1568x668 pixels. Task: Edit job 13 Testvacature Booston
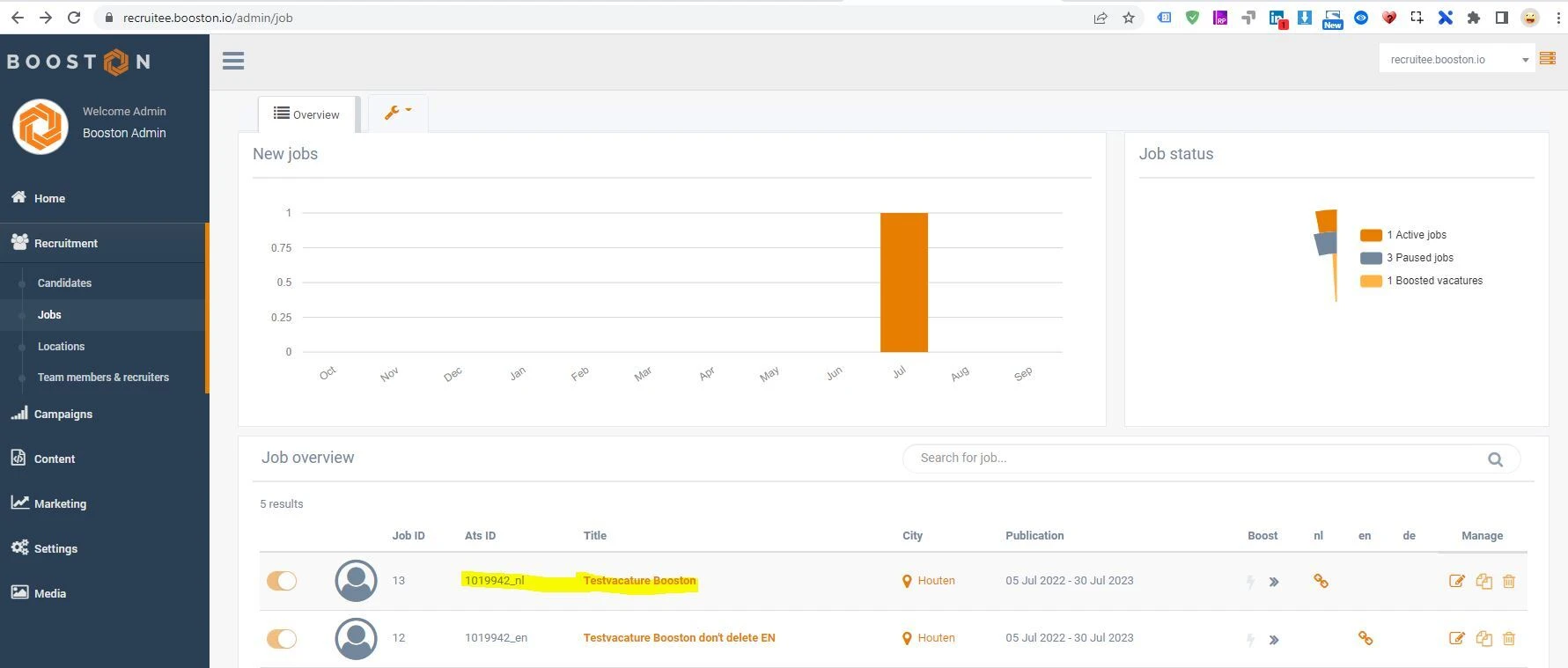(x=1457, y=581)
